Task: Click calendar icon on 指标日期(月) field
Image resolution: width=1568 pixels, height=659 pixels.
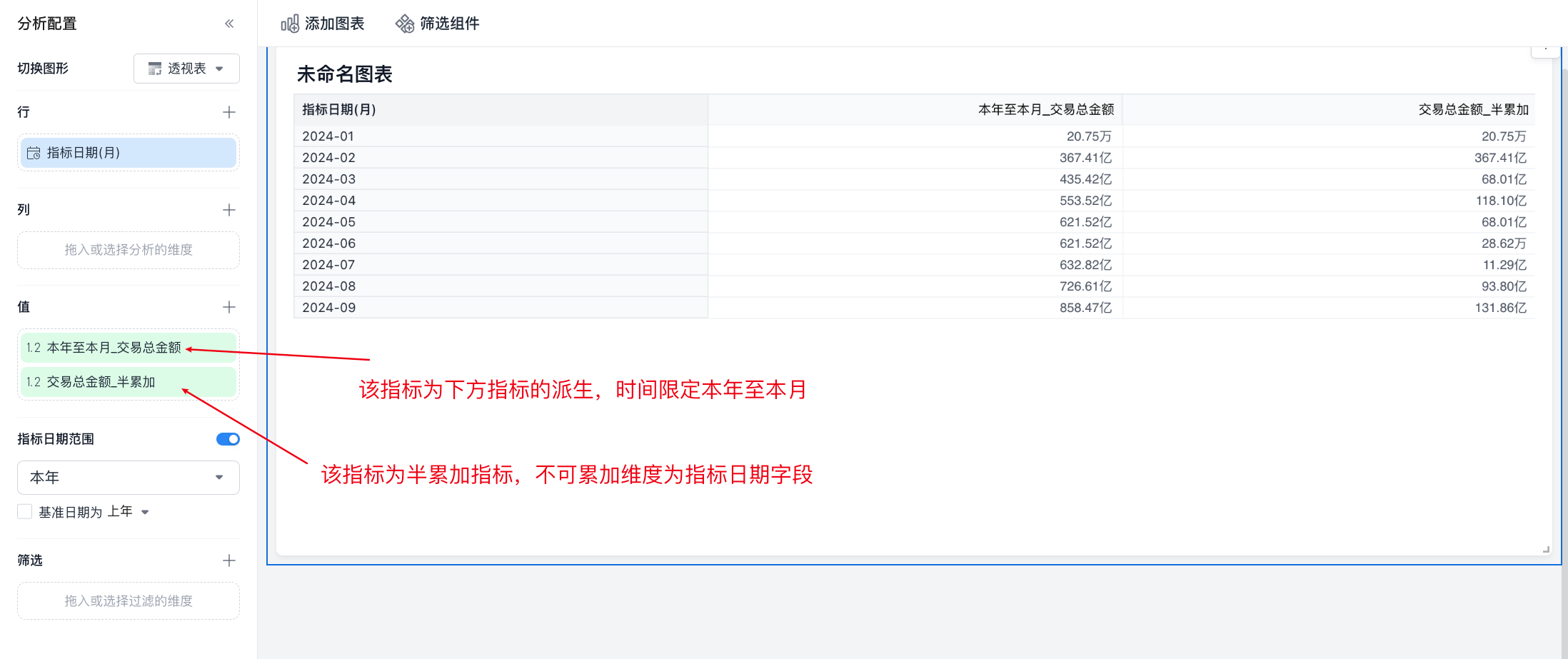Action: pos(34,153)
